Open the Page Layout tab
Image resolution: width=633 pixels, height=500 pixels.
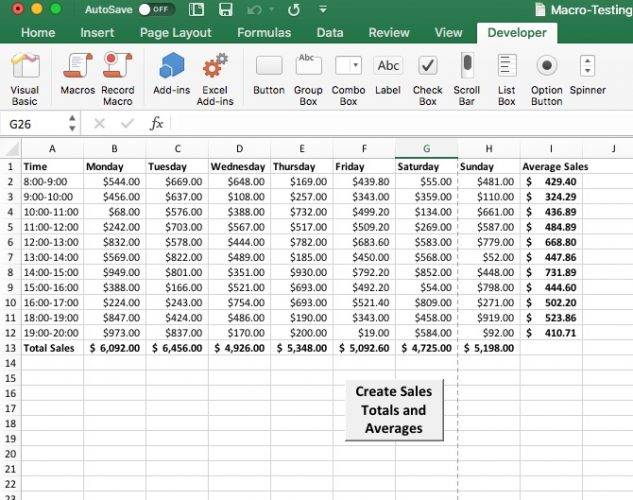click(176, 32)
